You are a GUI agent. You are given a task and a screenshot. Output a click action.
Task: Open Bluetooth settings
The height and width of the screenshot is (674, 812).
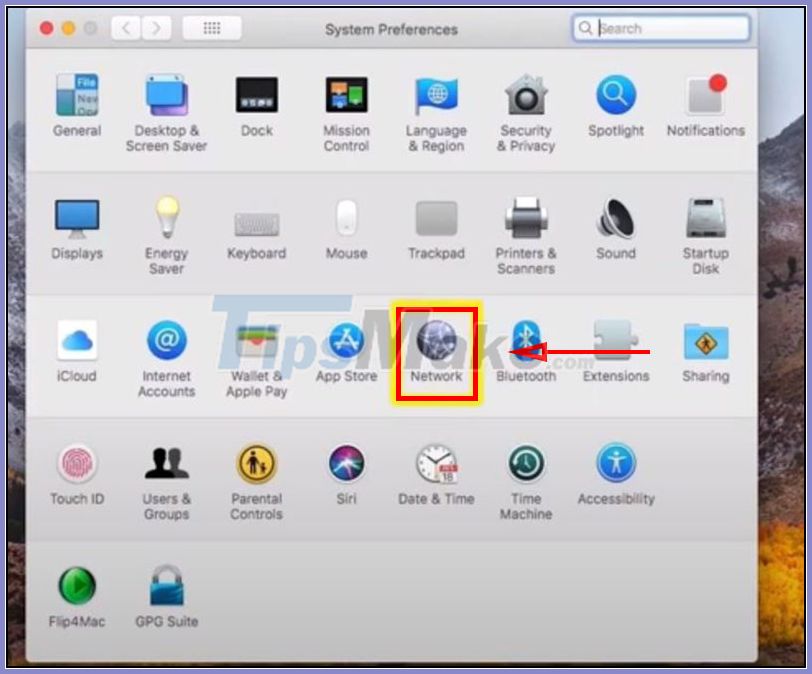[x=526, y=340]
